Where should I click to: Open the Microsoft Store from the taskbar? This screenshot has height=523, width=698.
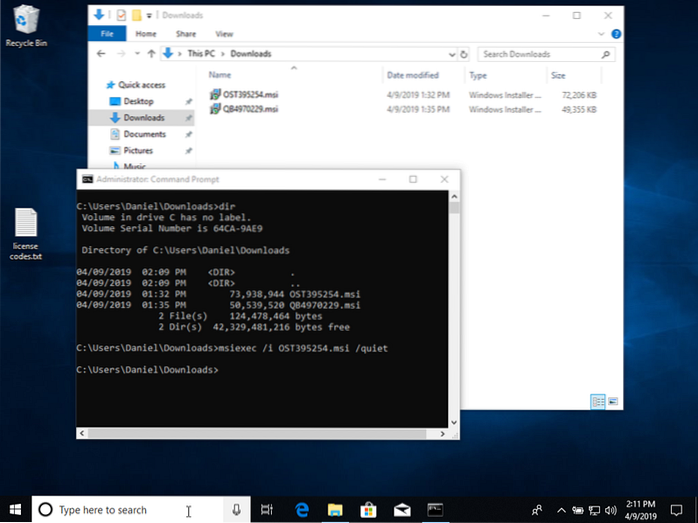(x=368, y=509)
